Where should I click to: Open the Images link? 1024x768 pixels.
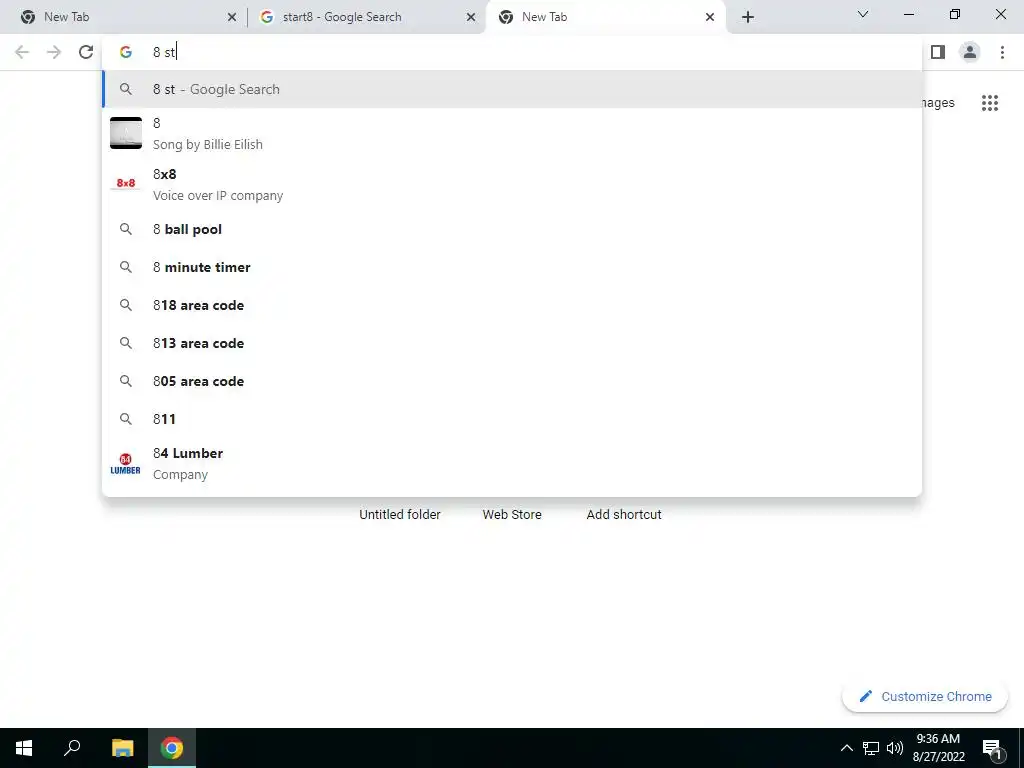(937, 103)
